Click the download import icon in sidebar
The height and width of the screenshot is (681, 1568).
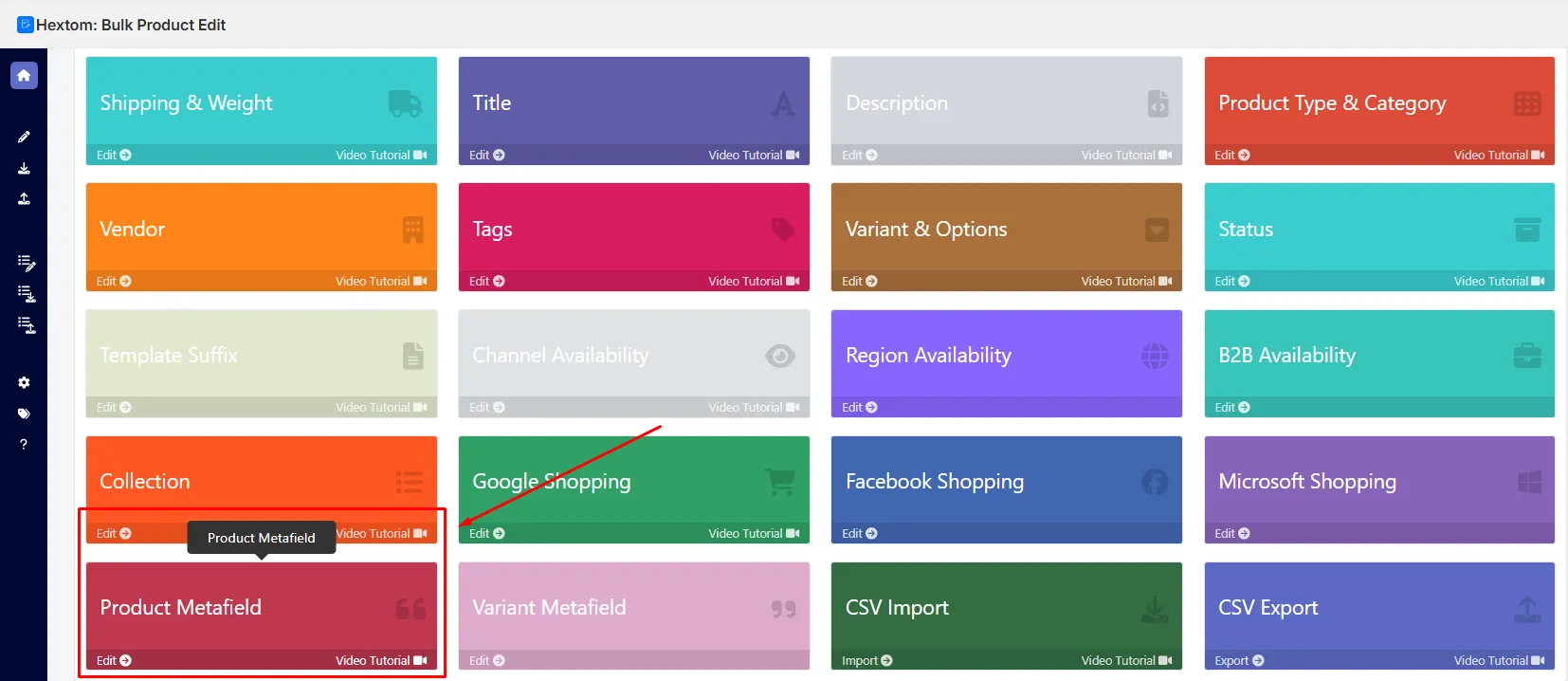click(x=24, y=168)
